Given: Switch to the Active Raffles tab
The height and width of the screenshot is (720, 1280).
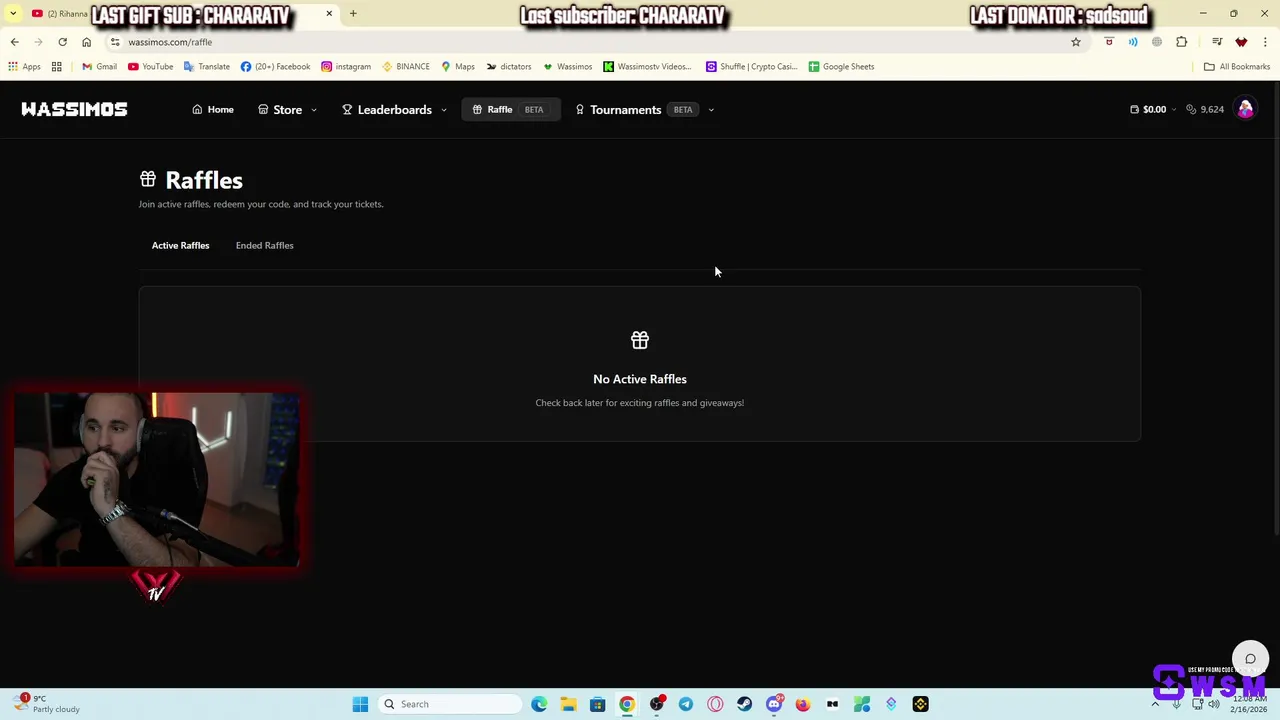Looking at the screenshot, I should pyautogui.click(x=180, y=245).
